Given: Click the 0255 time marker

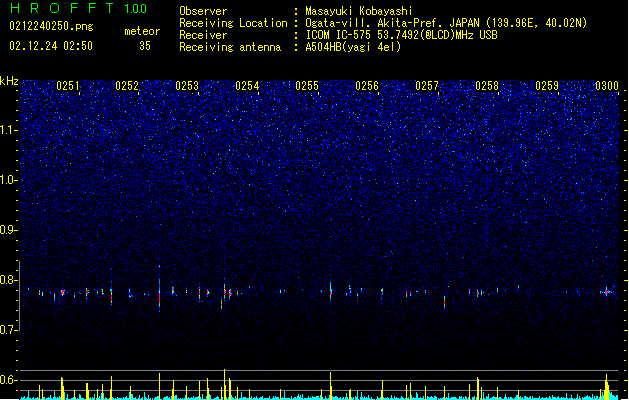Looking at the screenshot, I should [x=307, y=86].
